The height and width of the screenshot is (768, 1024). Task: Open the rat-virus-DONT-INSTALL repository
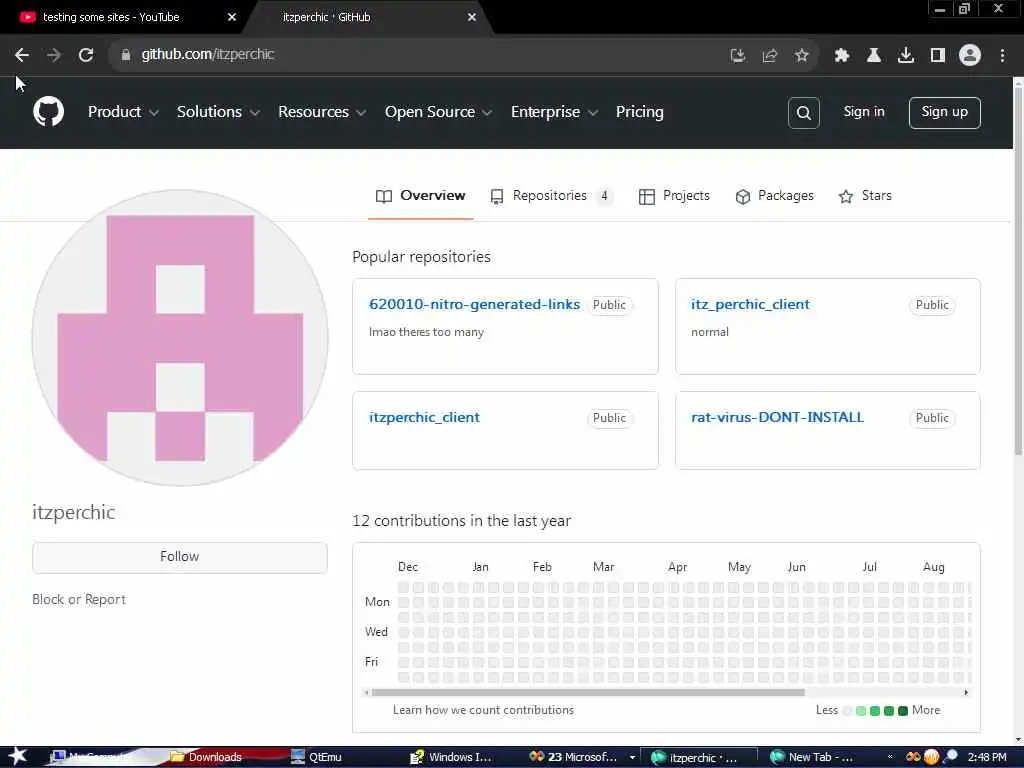(x=777, y=417)
